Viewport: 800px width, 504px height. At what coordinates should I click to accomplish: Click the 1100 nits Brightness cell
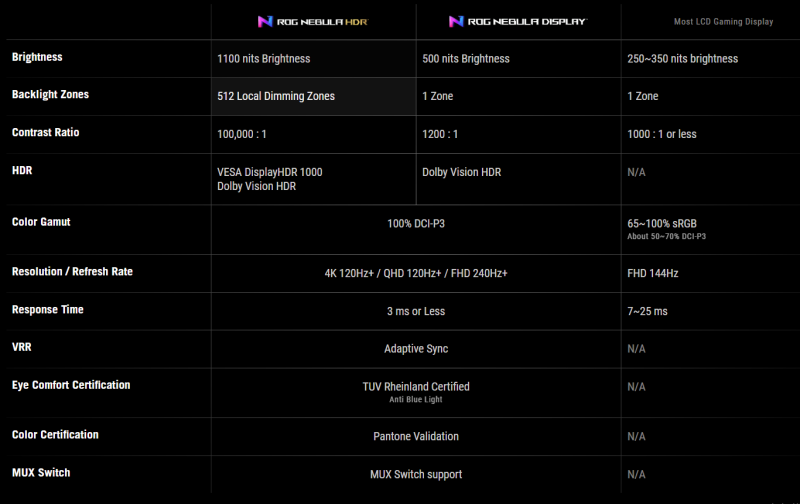(263, 59)
